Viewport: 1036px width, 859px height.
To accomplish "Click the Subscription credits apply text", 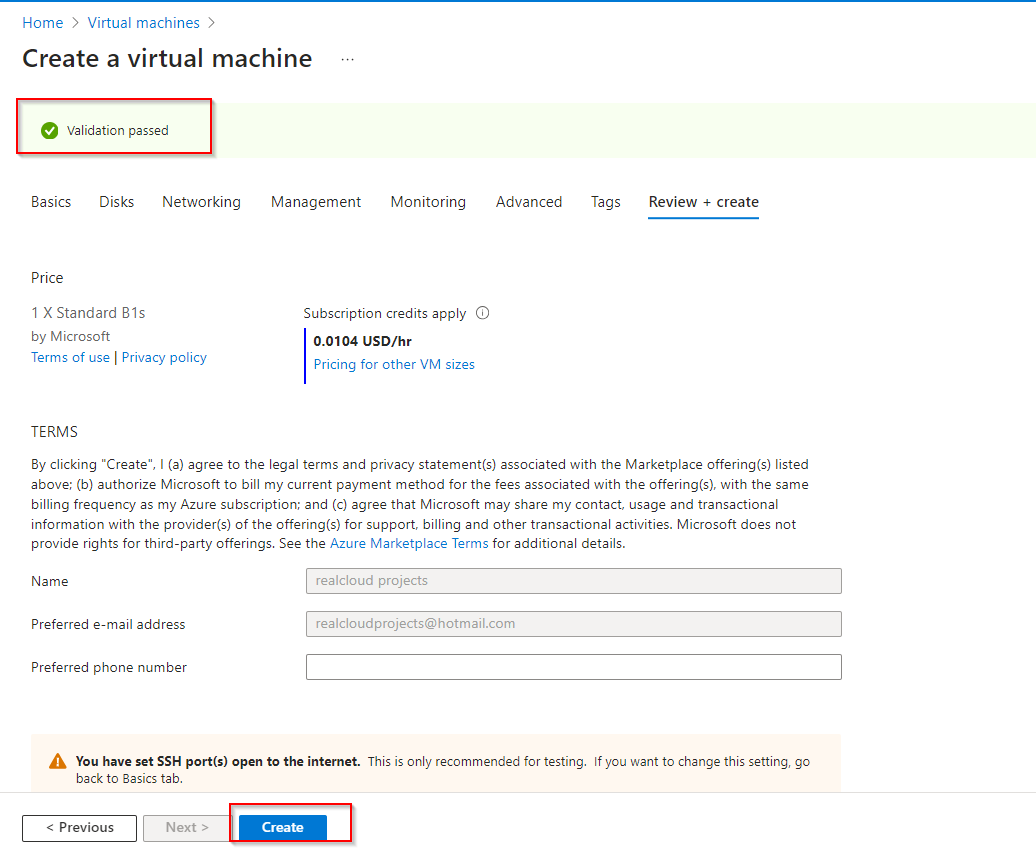I will coord(385,313).
